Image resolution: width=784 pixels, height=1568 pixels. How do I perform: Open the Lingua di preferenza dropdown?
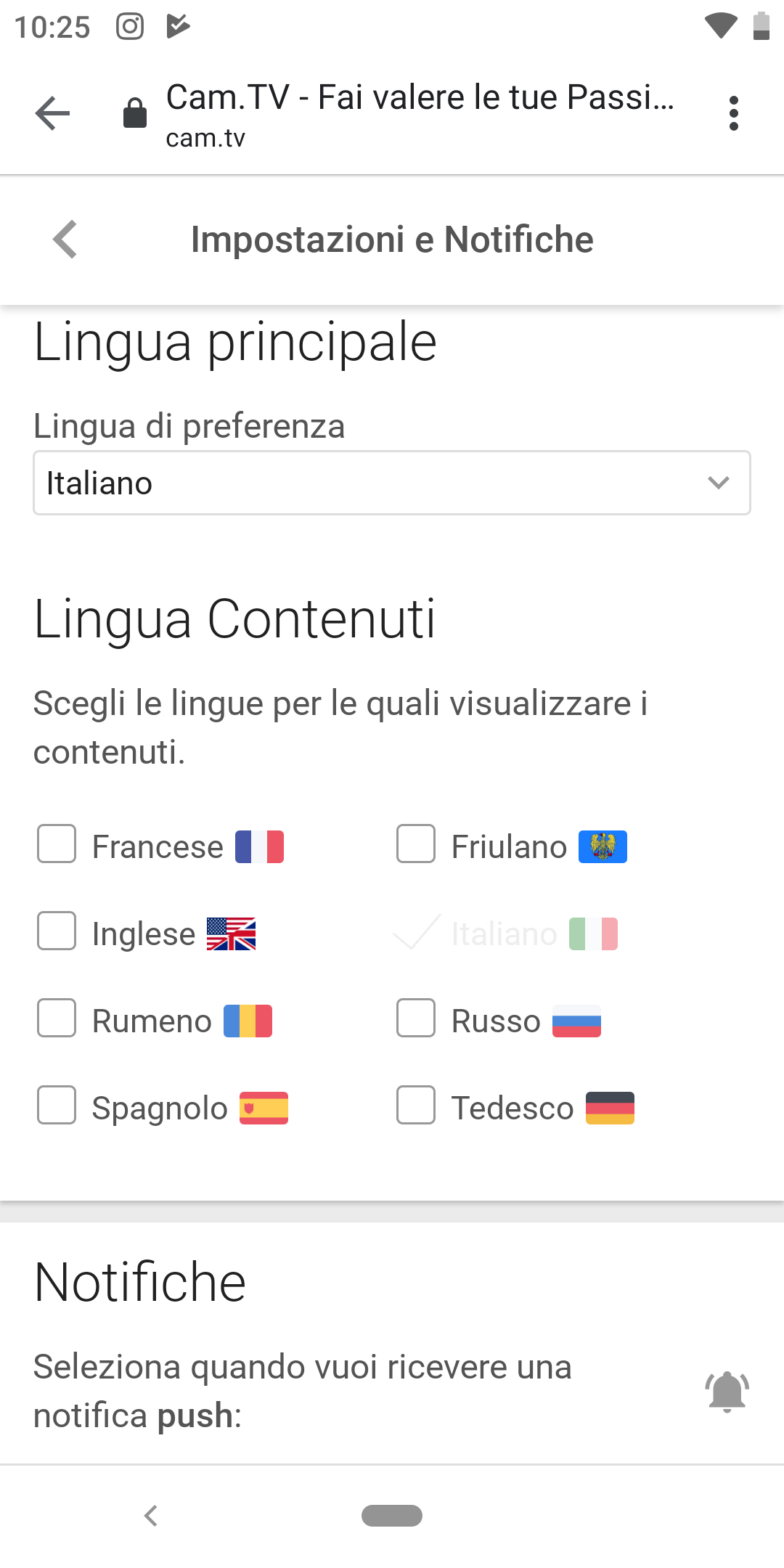392,483
